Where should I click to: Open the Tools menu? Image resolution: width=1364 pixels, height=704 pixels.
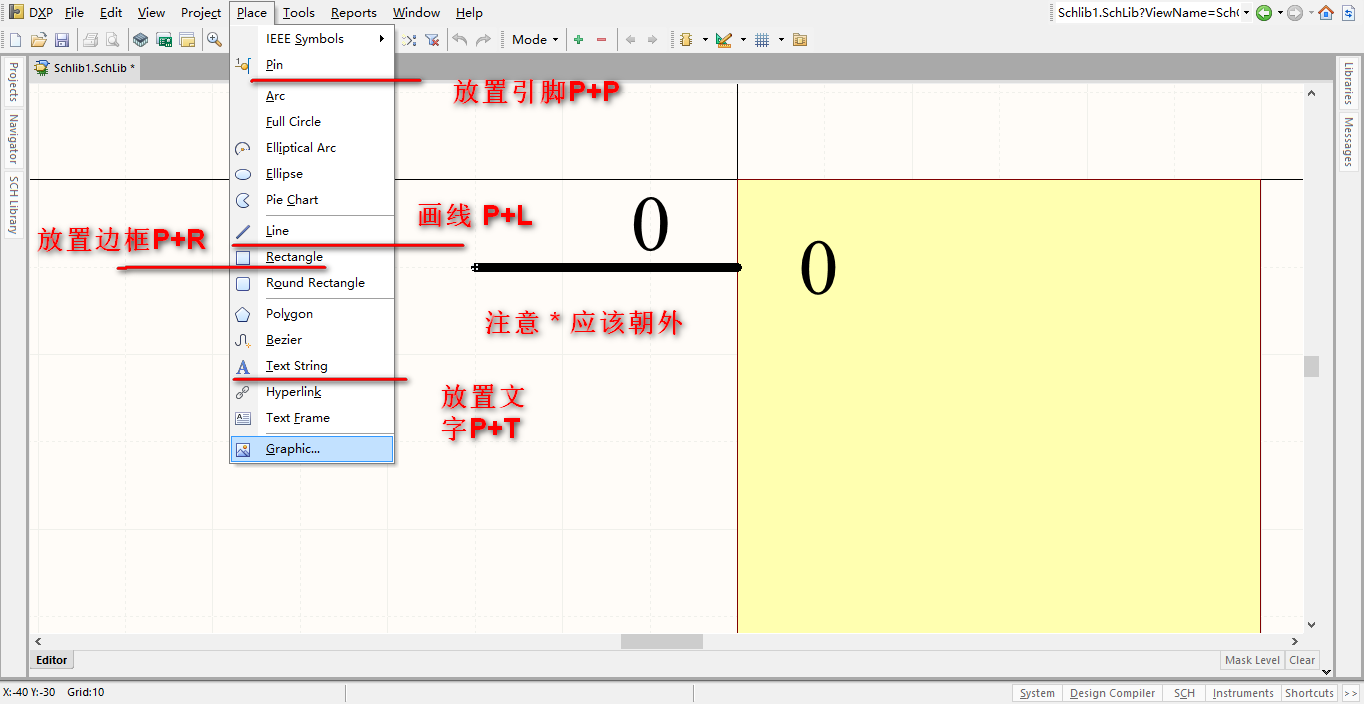pos(298,13)
